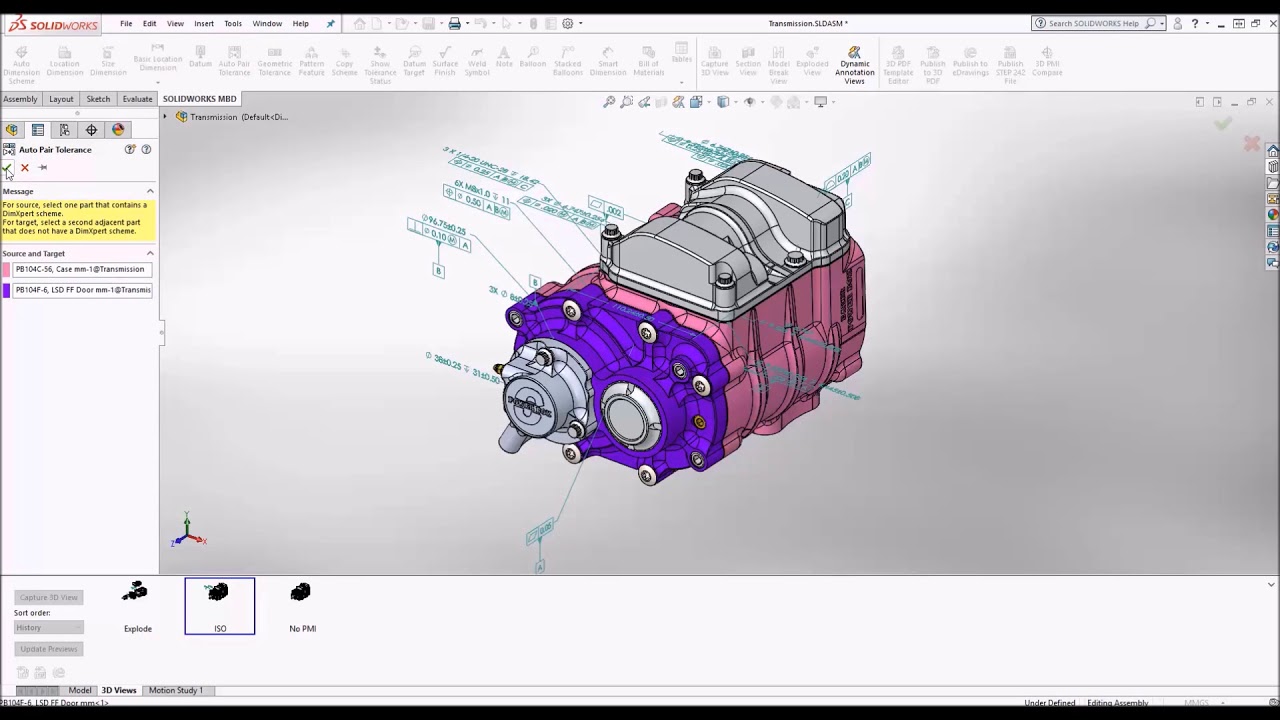Screen dimensions: 1280x720
Task: Open the PropertyManager tab icon
Action: point(38,130)
